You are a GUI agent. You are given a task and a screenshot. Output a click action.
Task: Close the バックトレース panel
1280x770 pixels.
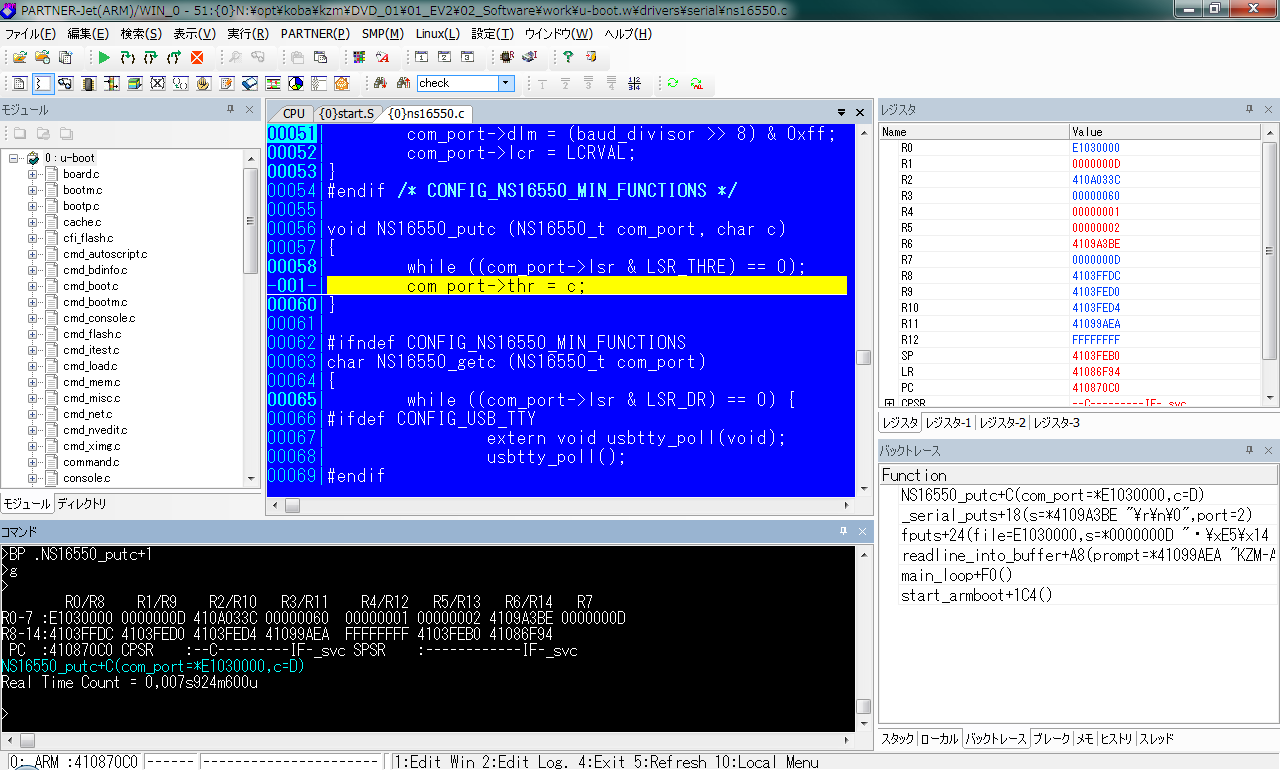(x=1269, y=452)
